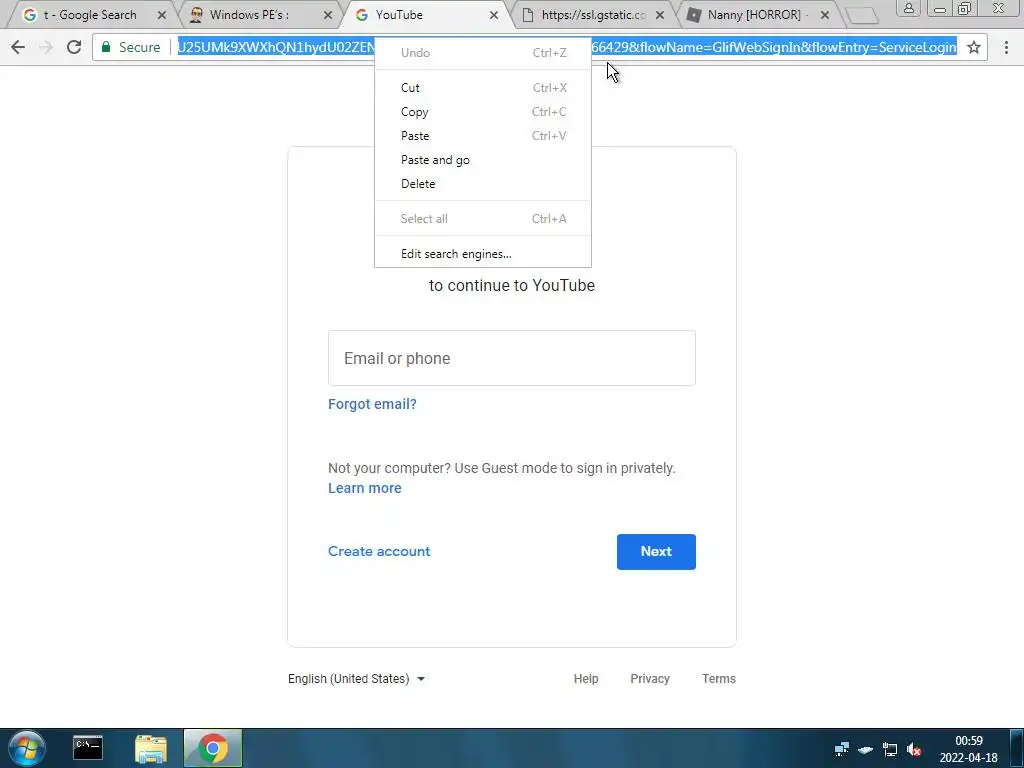The height and width of the screenshot is (768, 1024).
Task: Click the "to continue to YouTube" text
Action: tap(511, 285)
